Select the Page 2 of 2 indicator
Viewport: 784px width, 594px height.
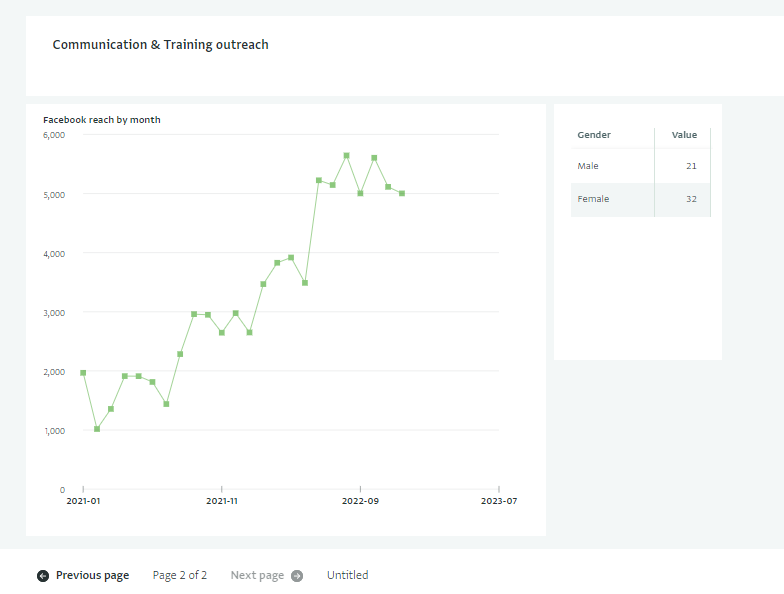(x=180, y=576)
